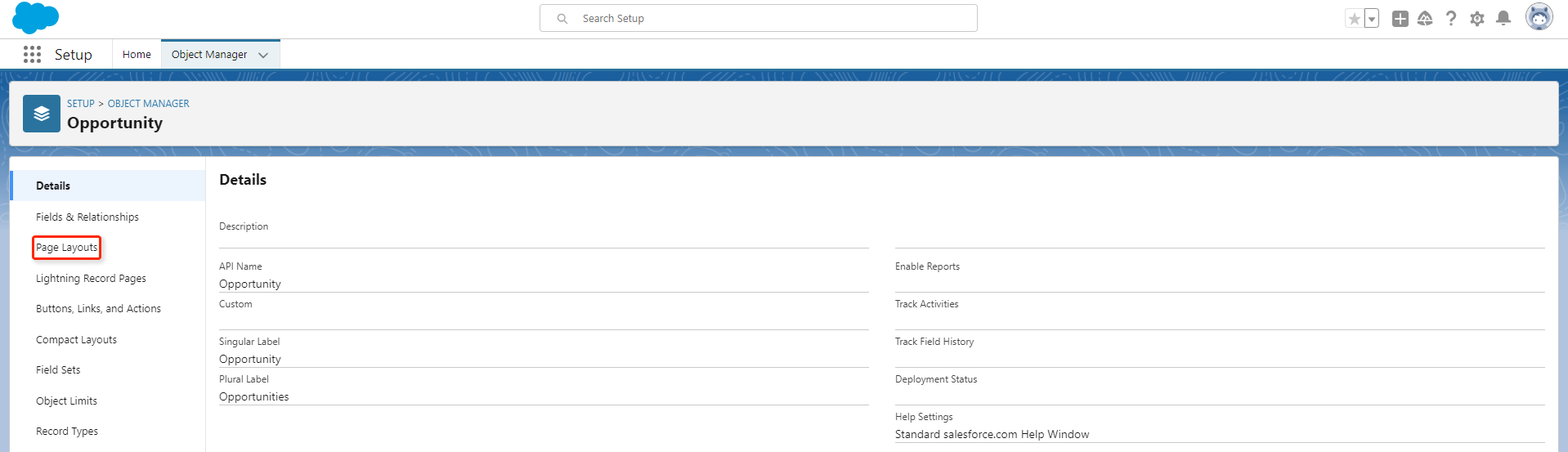This screenshot has height=452, width=1568.
Task: Open Page Layouts in the sidebar
Action: pyautogui.click(x=67, y=248)
